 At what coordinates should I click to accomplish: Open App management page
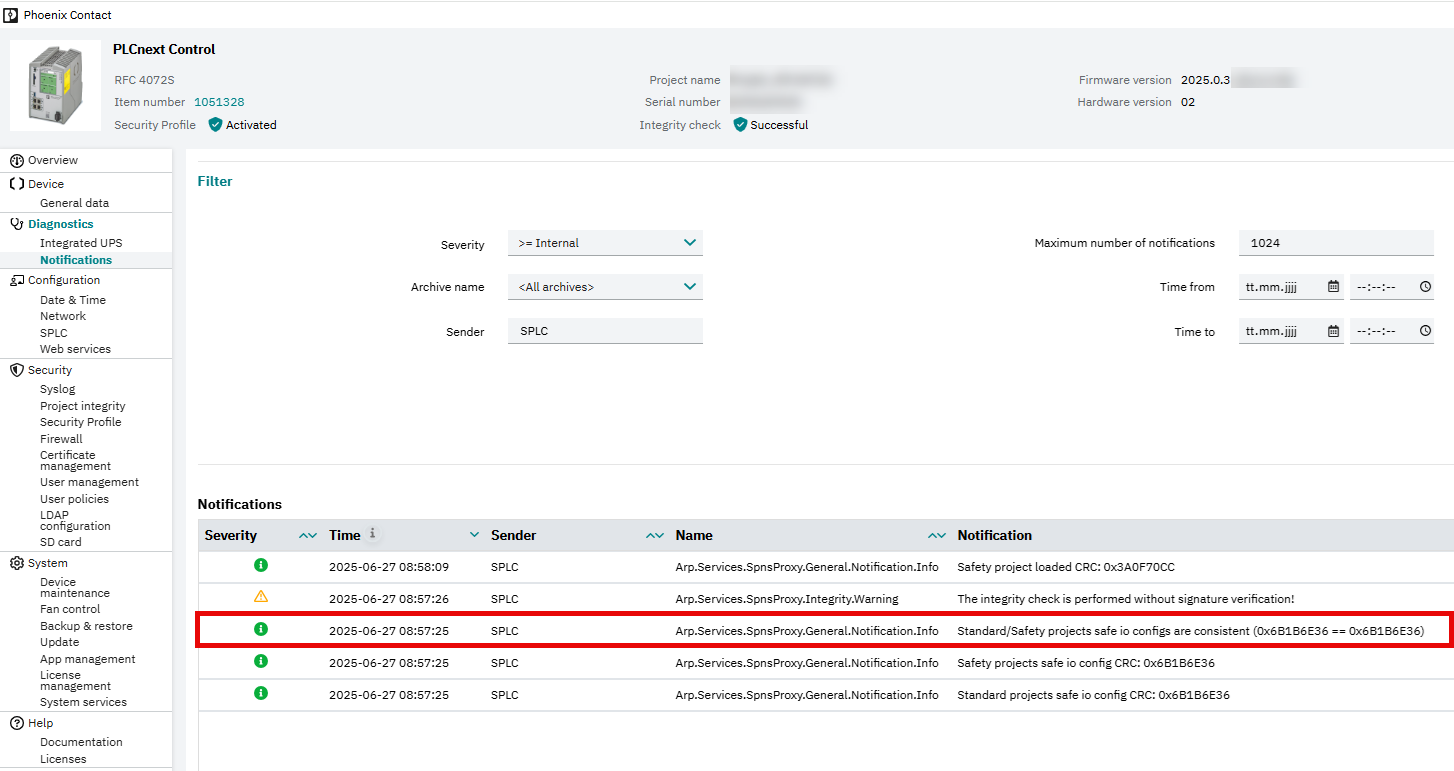click(87, 659)
